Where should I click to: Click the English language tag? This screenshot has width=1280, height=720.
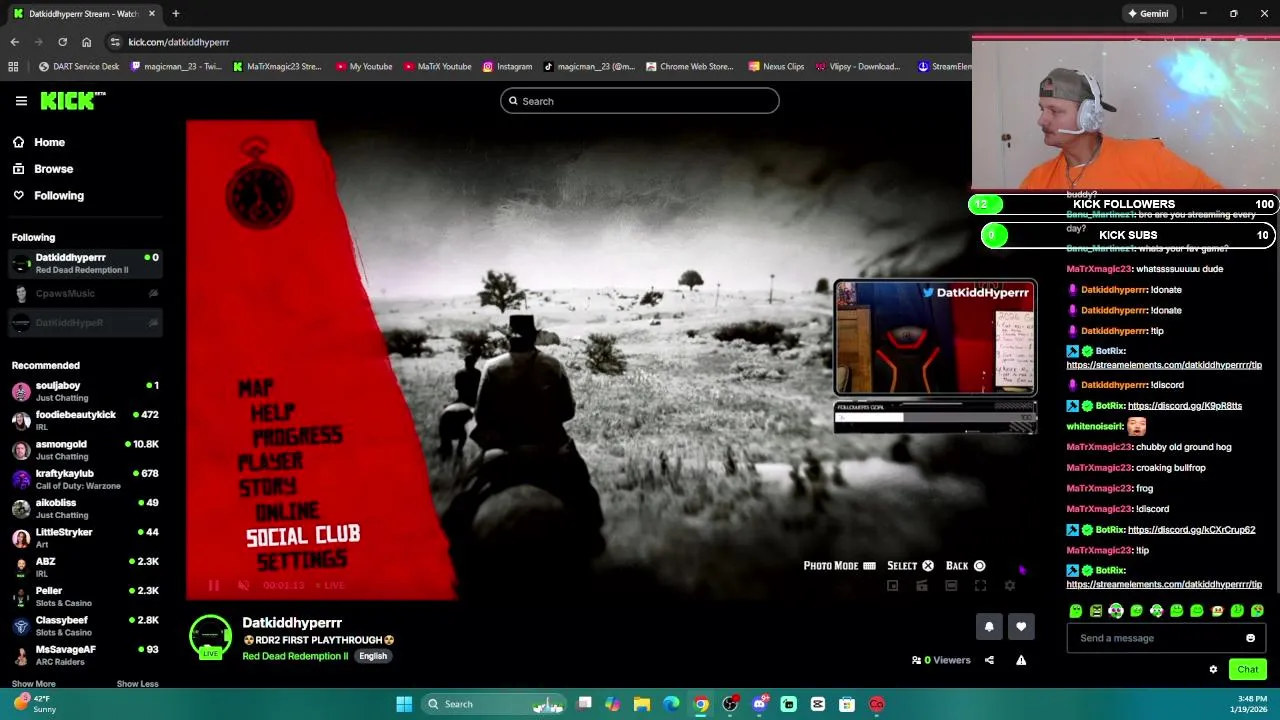(373, 656)
